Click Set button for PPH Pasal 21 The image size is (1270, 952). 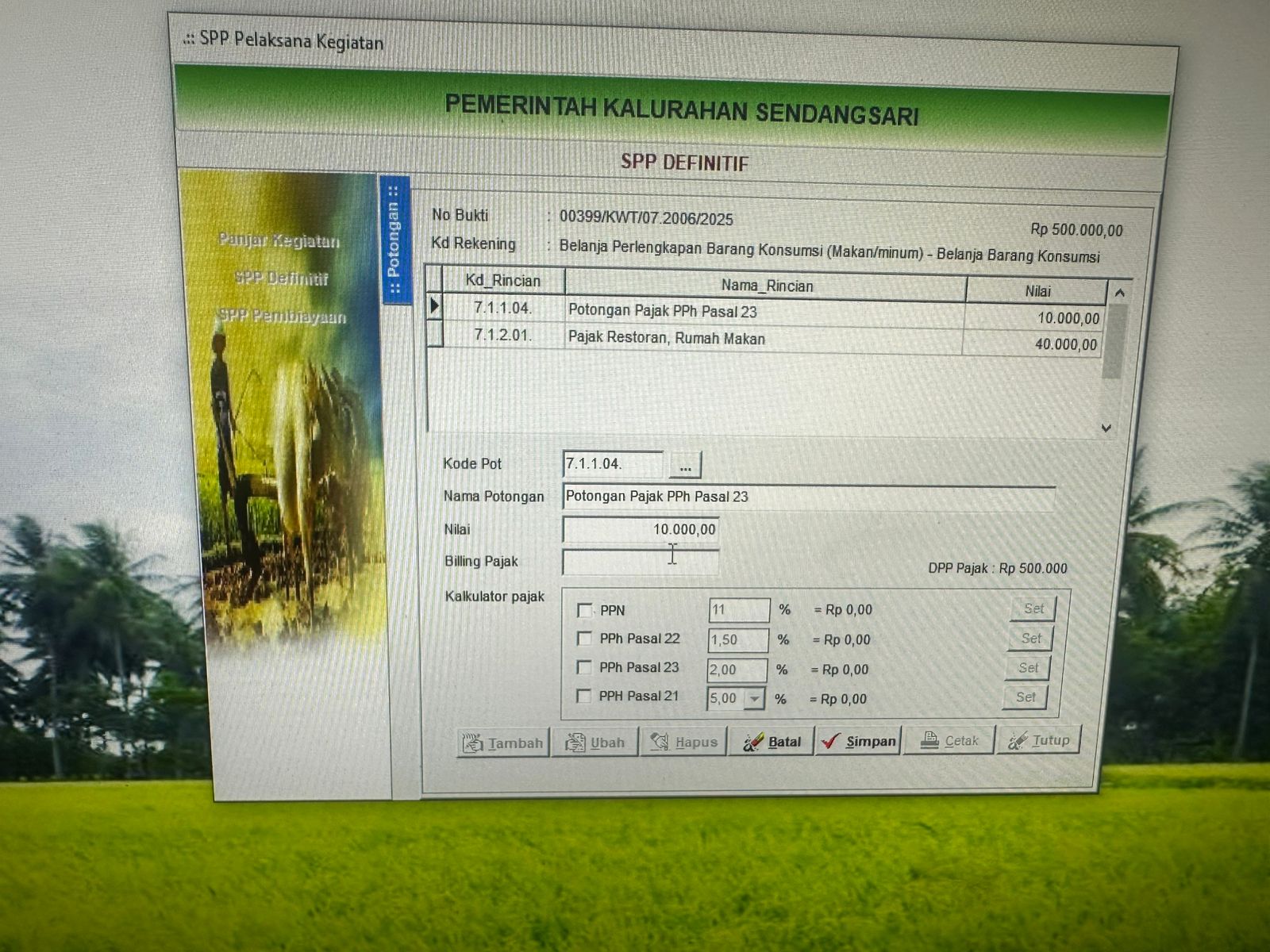[1026, 697]
